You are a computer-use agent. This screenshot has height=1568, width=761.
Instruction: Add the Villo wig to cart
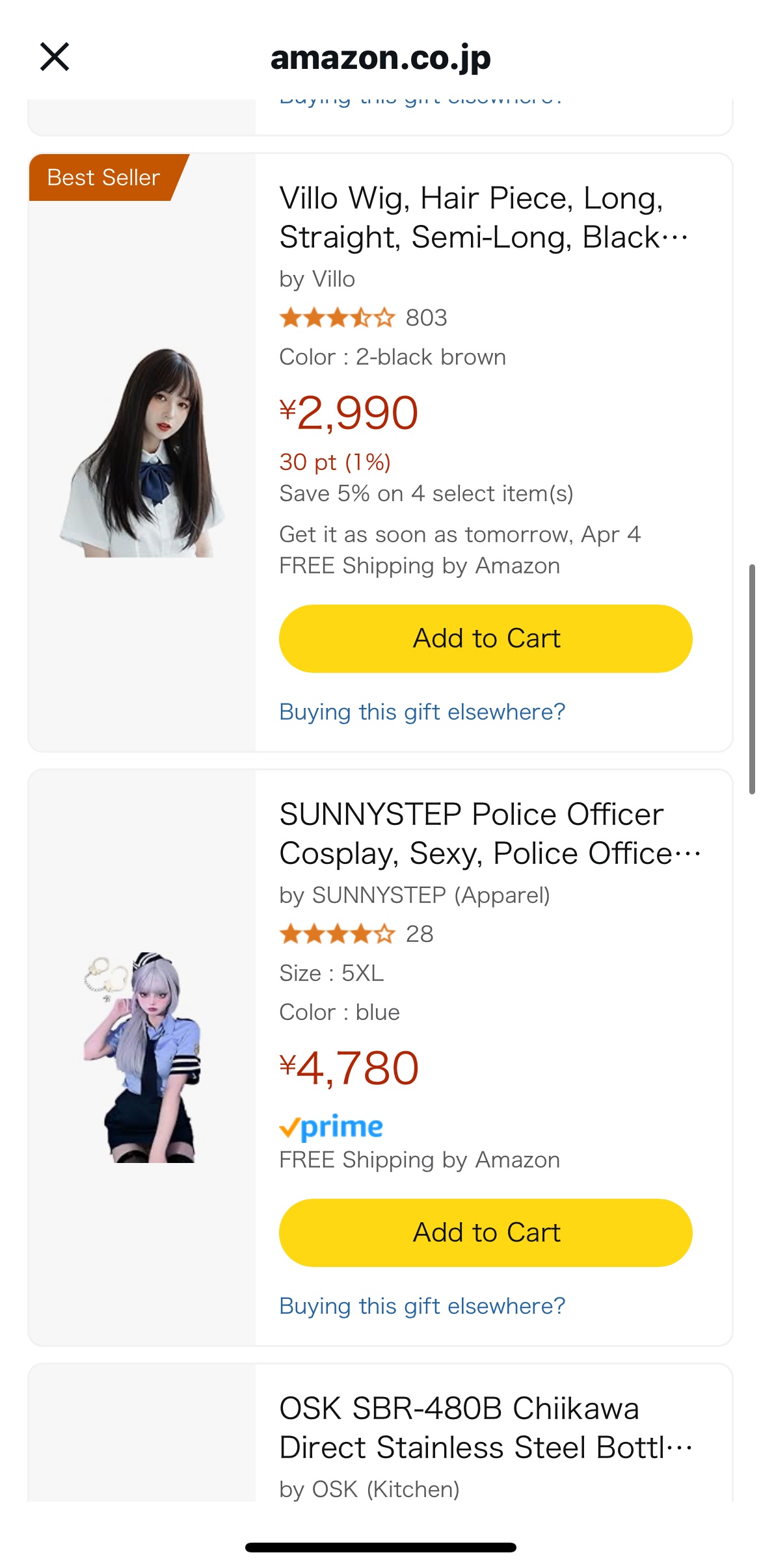486,638
